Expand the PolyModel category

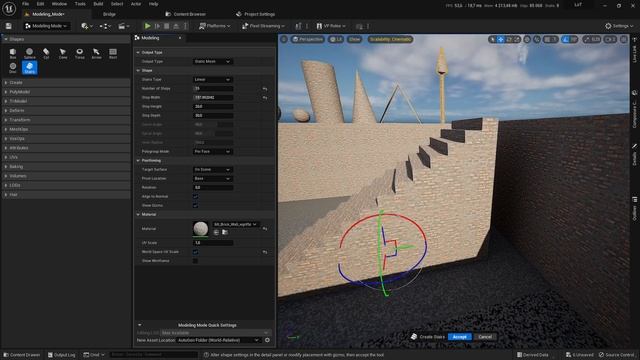click(x=66, y=92)
